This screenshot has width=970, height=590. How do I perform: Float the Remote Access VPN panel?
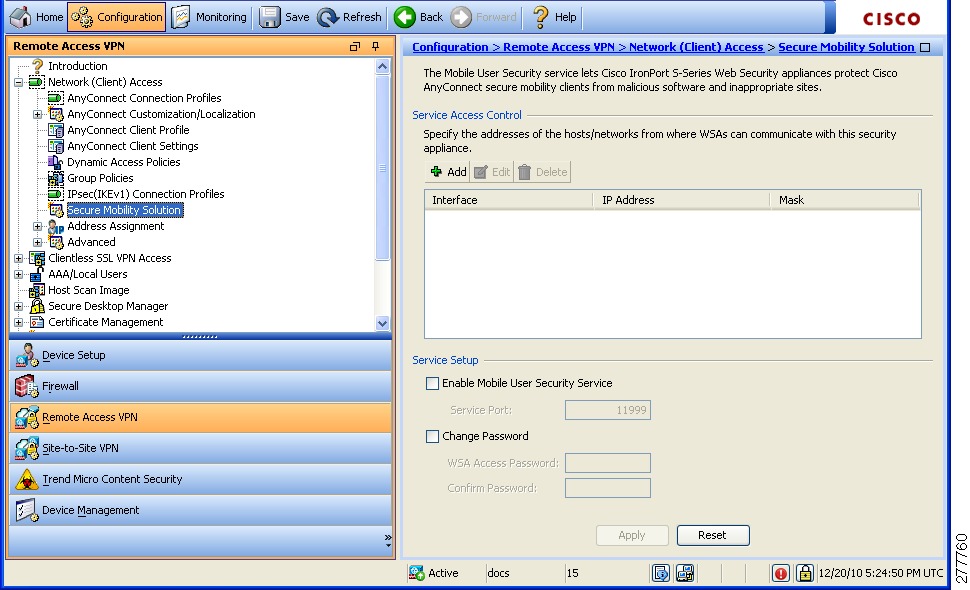[354, 46]
